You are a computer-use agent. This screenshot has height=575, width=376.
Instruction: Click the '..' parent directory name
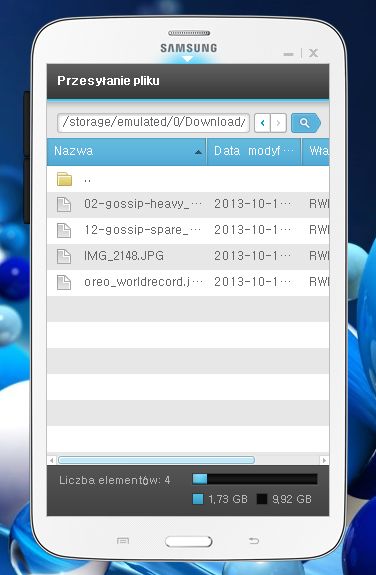pyautogui.click(x=87, y=180)
